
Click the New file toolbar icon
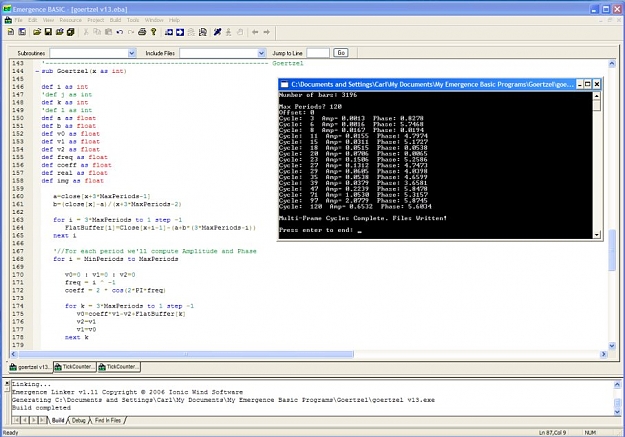click(x=11, y=32)
